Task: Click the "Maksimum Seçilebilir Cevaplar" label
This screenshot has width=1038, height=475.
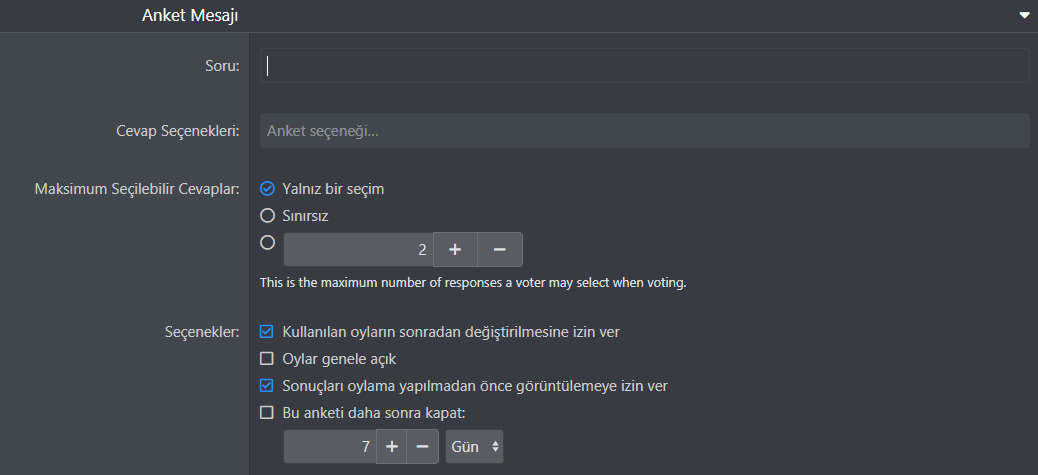Action: [x=137, y=188]
